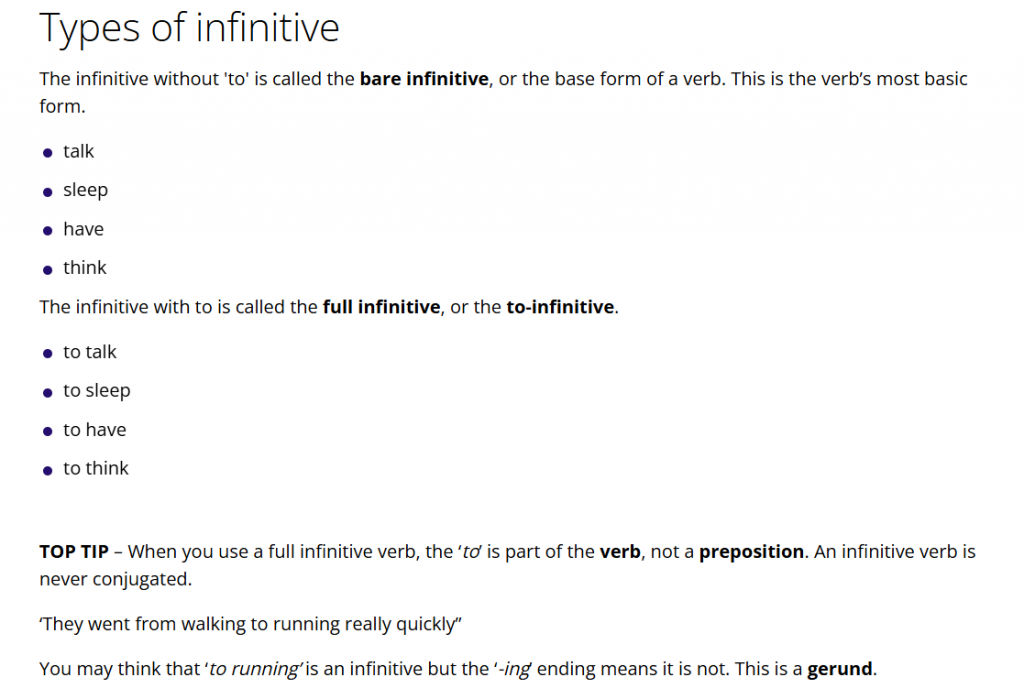The image size is (1024, 699).
Task: Click the bold word 'preposition'
Action: coord(751,553)
